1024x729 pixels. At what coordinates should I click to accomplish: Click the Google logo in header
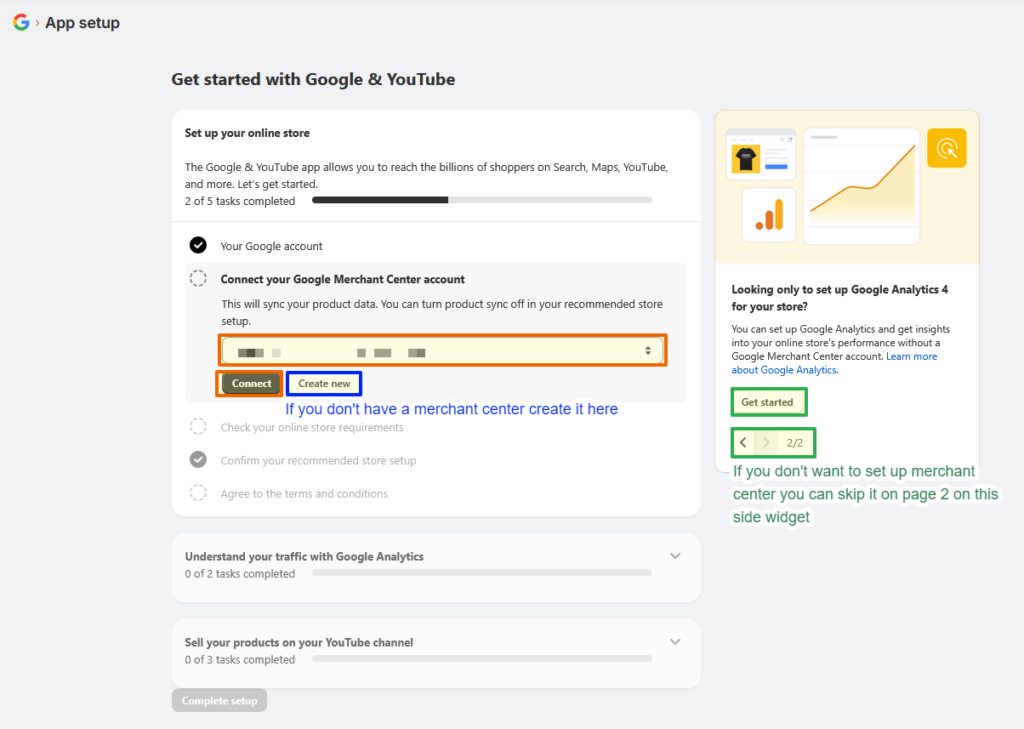[x=21, y=22]
